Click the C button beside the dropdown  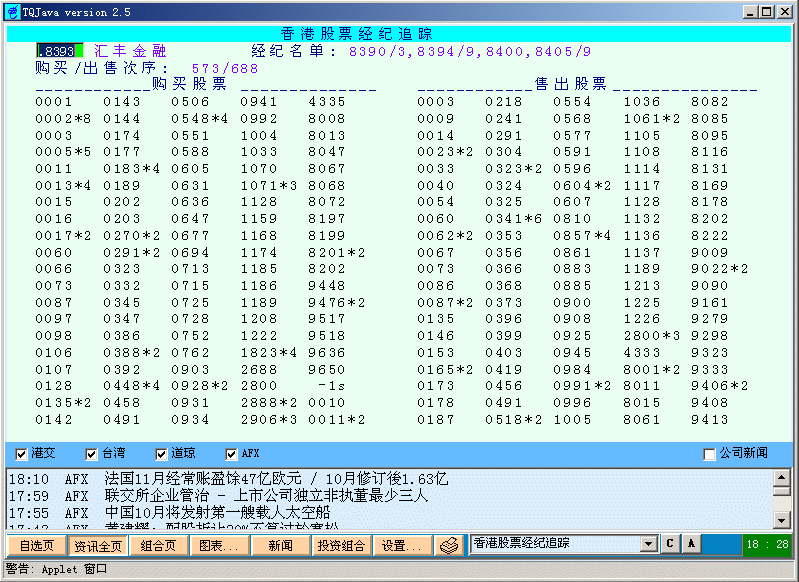pyautogui.click(x=670, y=544)
